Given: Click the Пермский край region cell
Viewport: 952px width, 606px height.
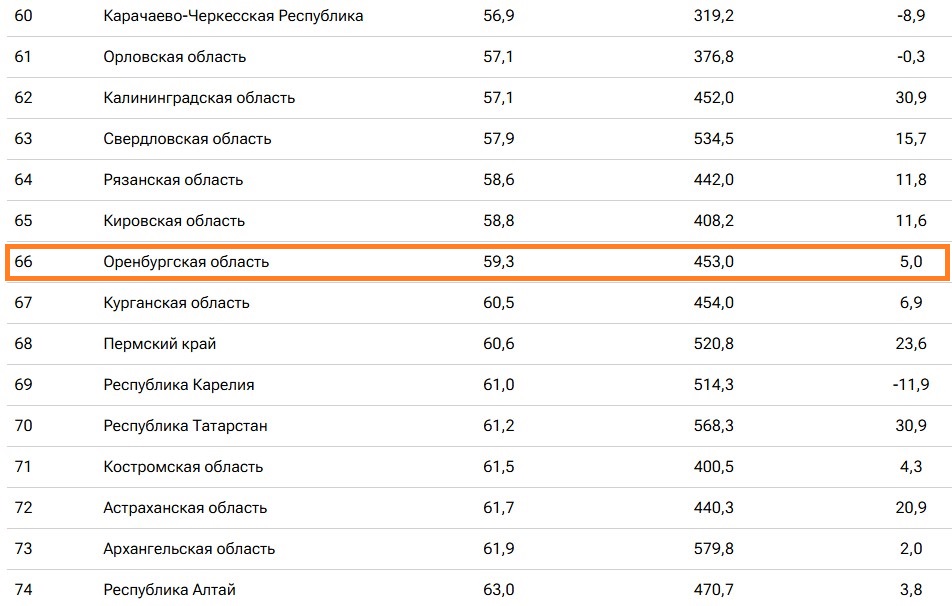Looking at the screenshot, I should pos(159,344).
